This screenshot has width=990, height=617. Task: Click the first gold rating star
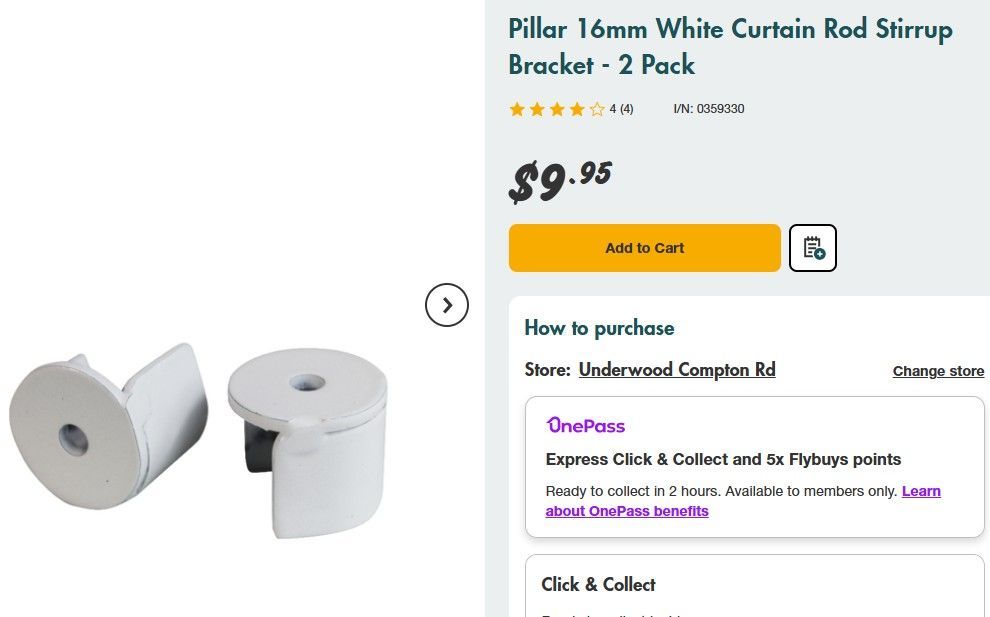tap(517, 109)
